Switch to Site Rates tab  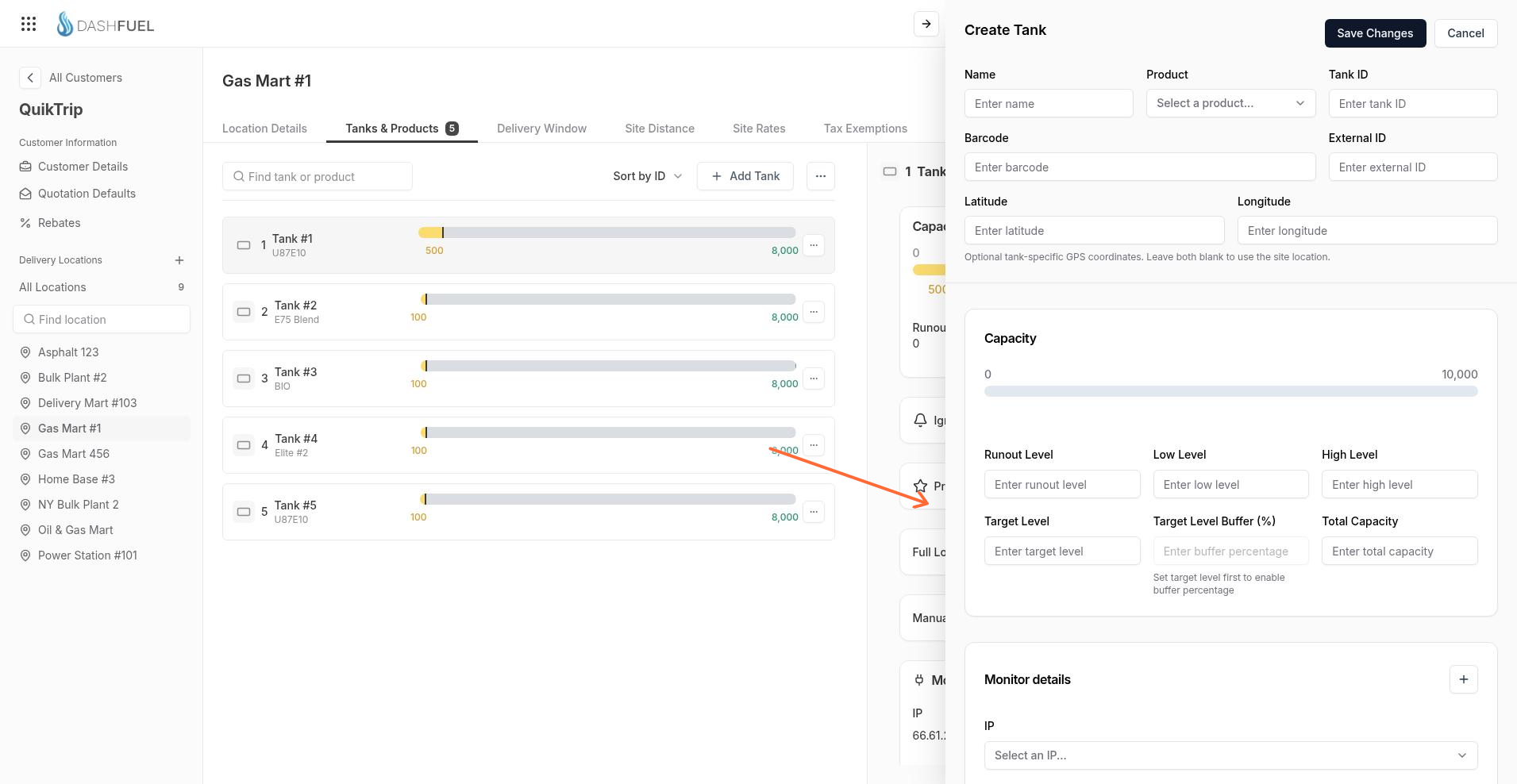point(759,129)
